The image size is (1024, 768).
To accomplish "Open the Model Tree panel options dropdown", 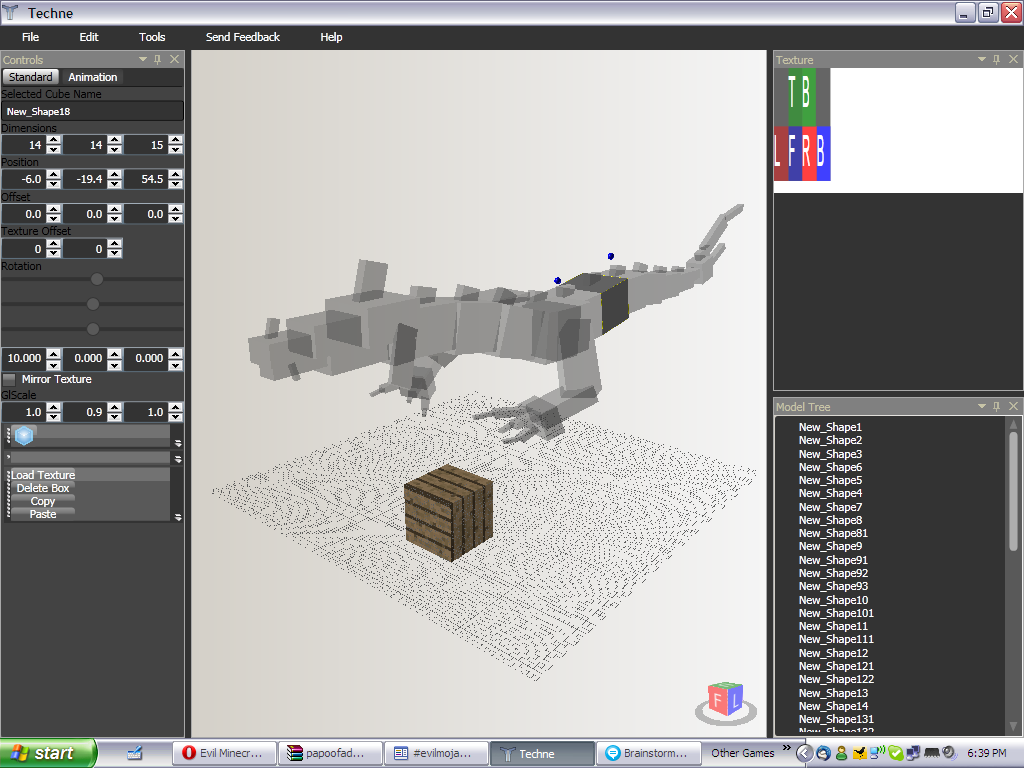I will click(982, 407).
